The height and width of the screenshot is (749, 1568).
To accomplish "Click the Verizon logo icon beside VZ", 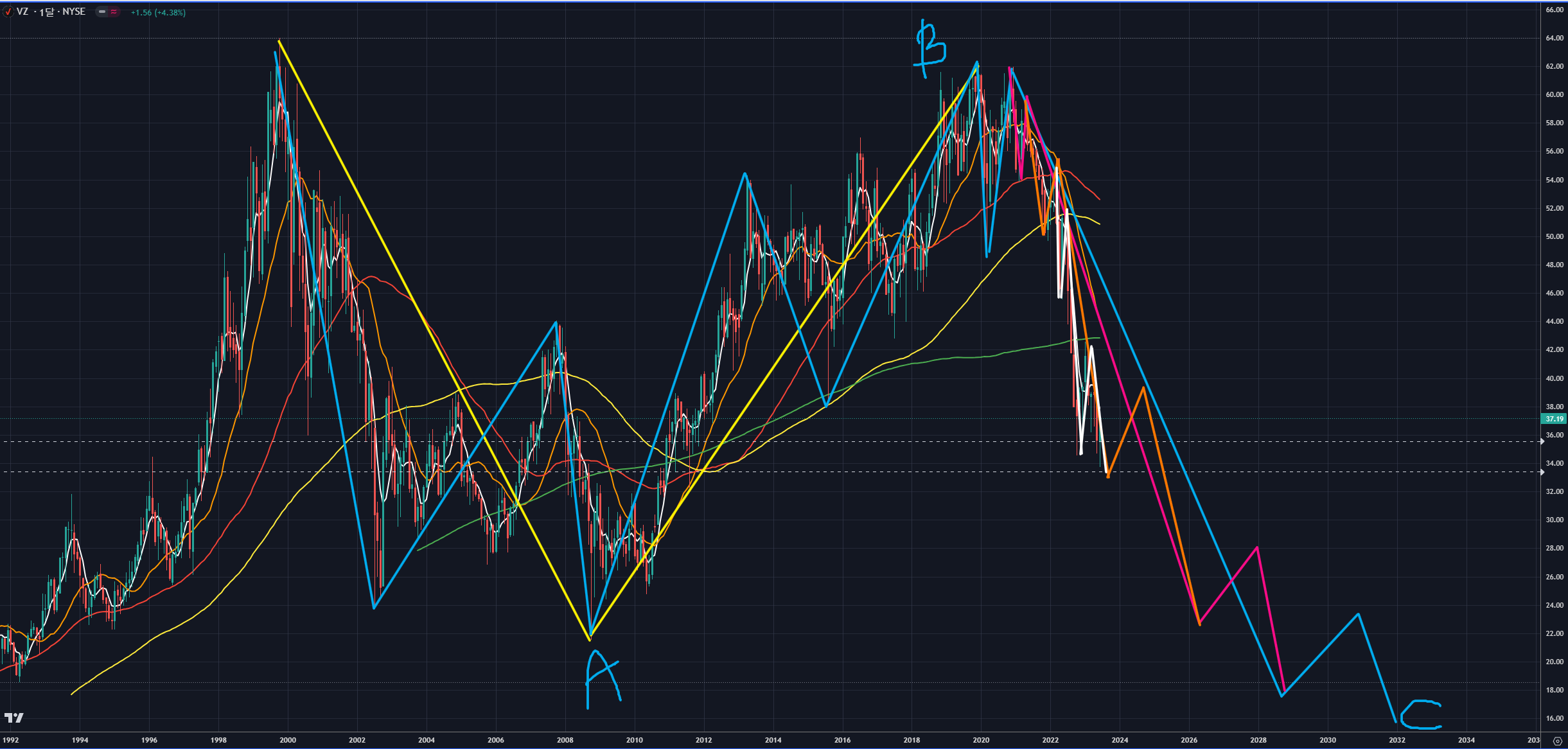I will (8, 12).
